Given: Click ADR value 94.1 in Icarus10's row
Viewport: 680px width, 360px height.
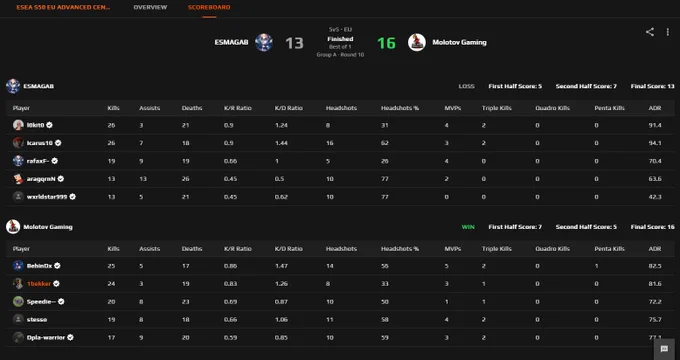Looking at the screenshot, I should [655, 143].
